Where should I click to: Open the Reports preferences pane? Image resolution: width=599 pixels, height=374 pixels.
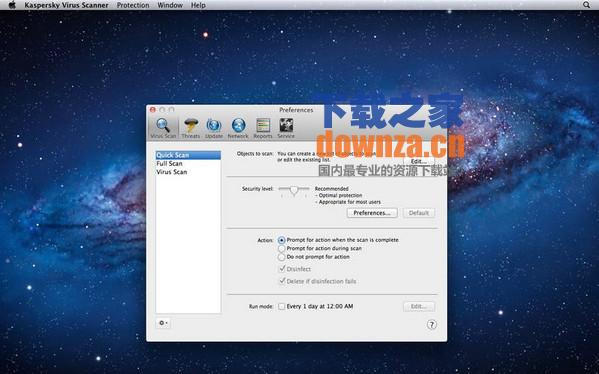(x=263, y=128)
